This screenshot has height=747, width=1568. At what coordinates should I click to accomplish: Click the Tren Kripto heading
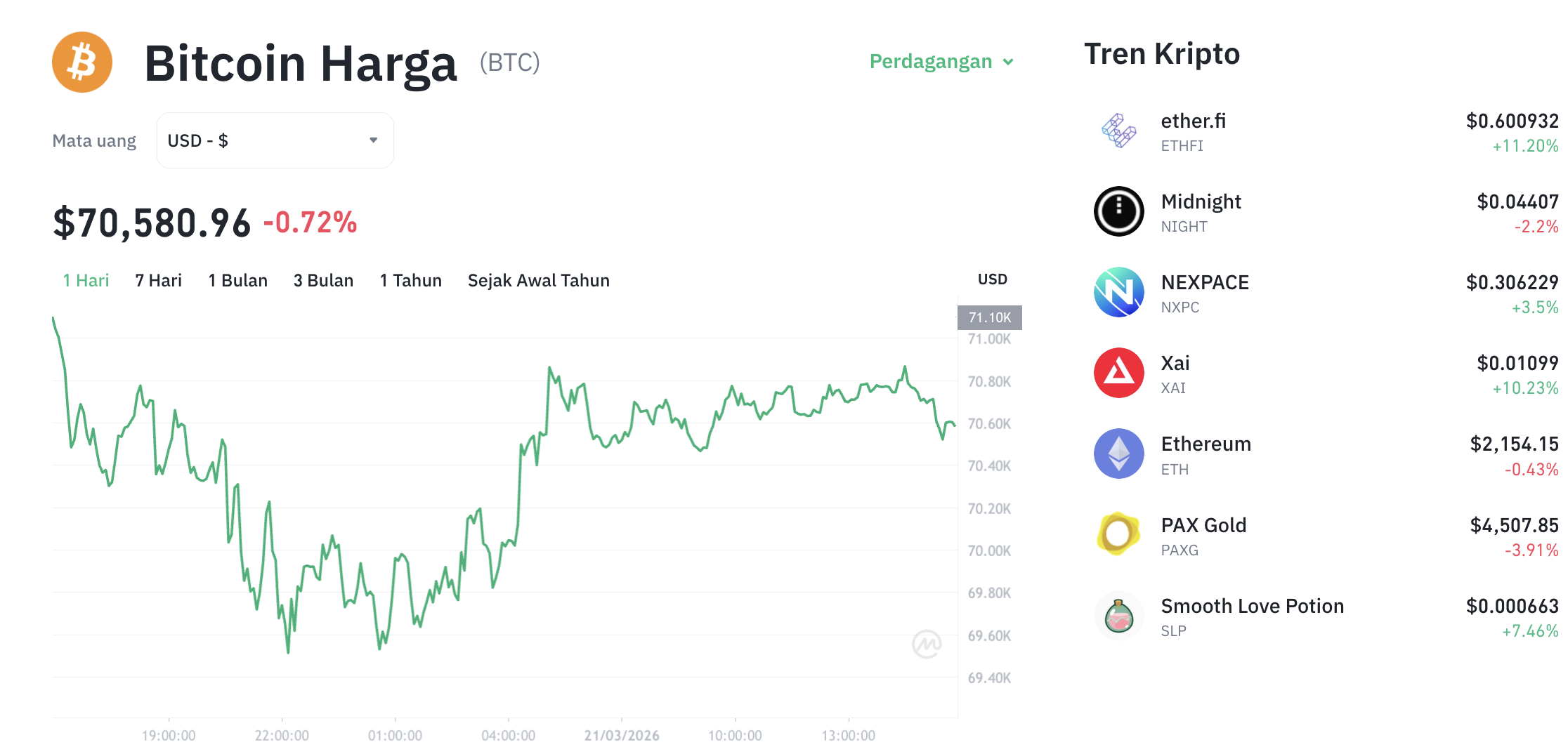point(1162,53)
